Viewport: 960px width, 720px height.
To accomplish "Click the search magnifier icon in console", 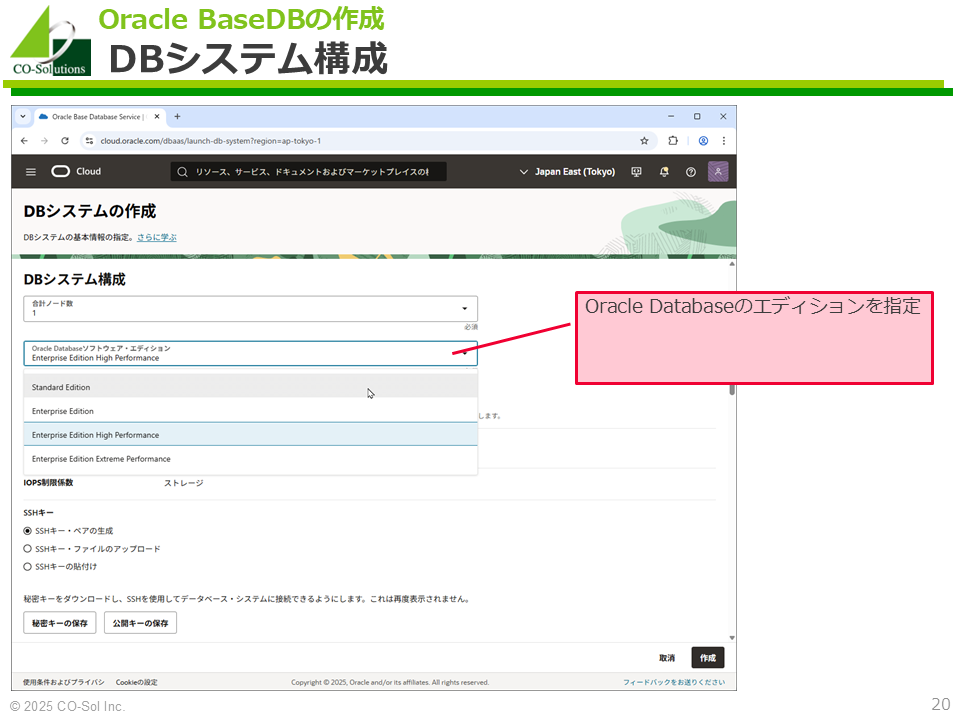I will [x=182, y=172].
